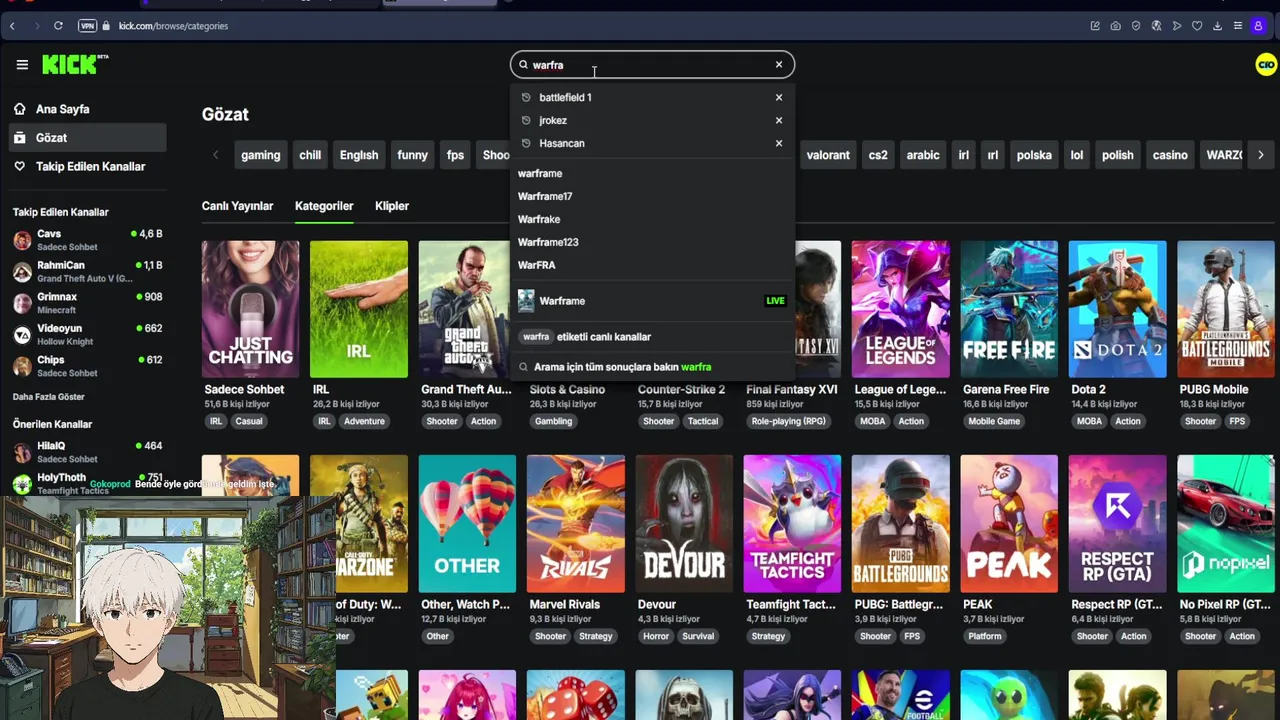1280x720 pixels.
Task: Filter by the English tag
Action: pyautogui.click(x=359, y=155)
